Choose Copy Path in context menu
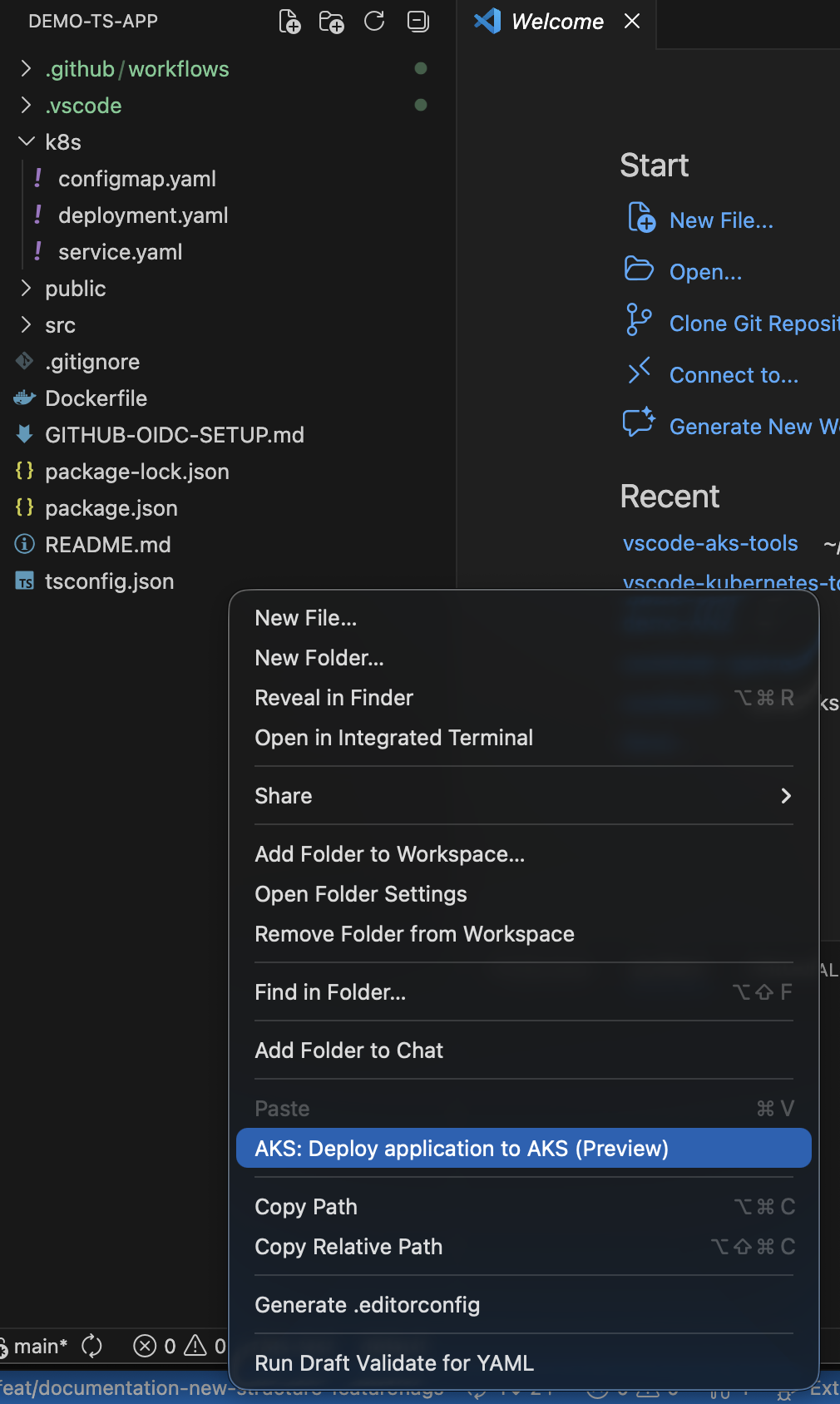 524,1207
